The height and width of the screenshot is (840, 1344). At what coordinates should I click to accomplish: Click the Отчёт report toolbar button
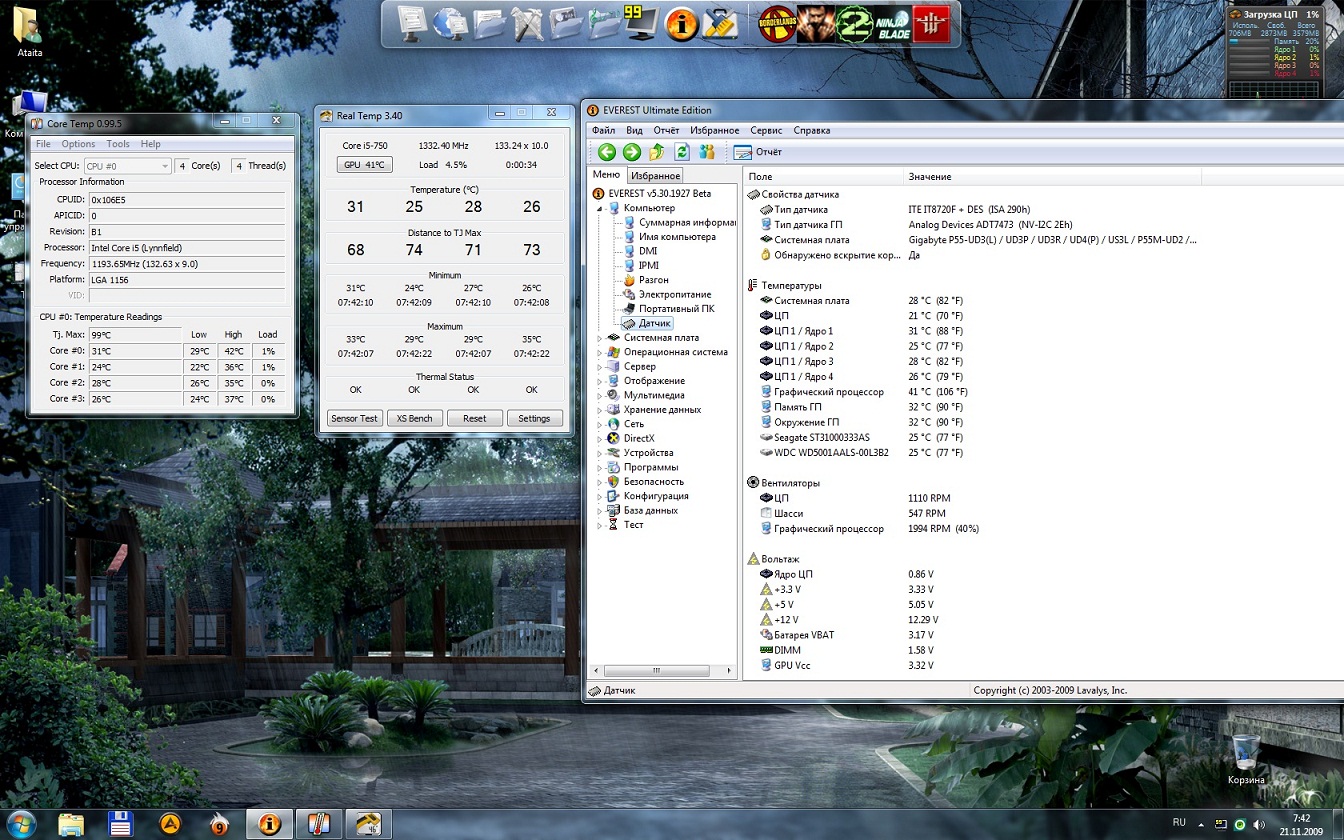(x=758, y=152)
